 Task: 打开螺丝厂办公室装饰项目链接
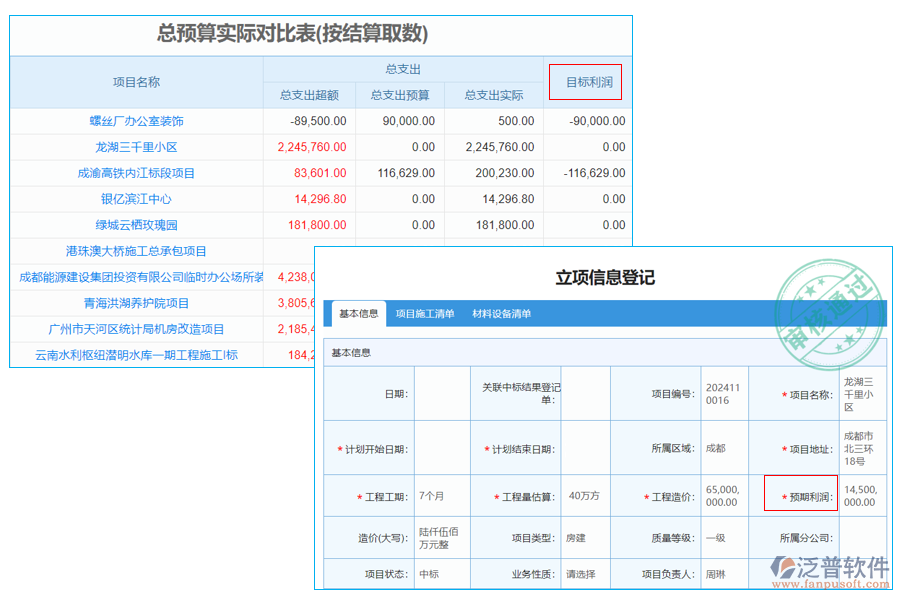pyautogui.click(x=135, y=121)
